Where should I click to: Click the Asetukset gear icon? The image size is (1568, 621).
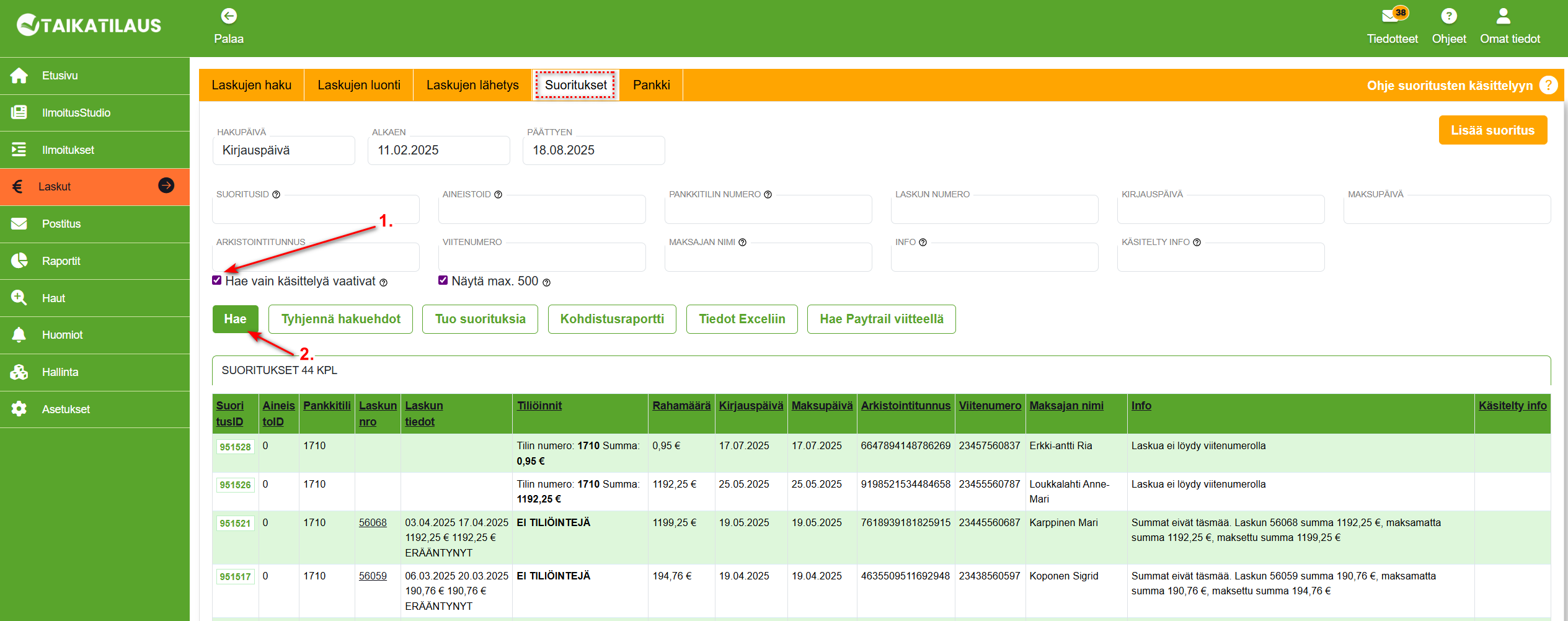point(19,409)
